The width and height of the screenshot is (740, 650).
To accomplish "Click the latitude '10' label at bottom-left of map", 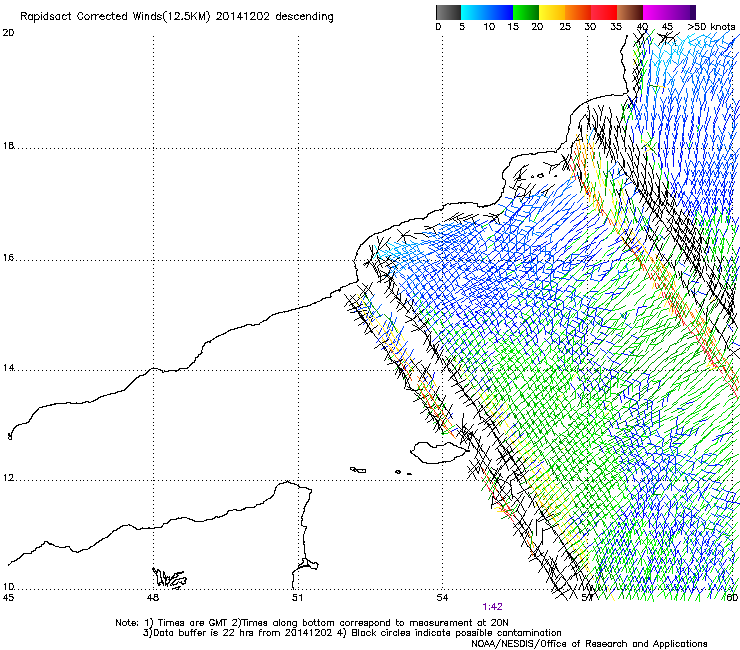I will [x=8, y=586].
